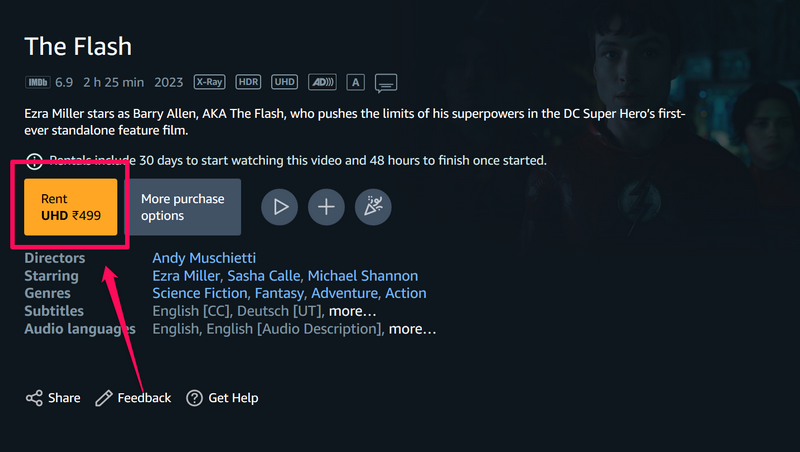Browse the Adventure genre link
The width and height of the screenshot is (800, 452).
coord(344,294)
